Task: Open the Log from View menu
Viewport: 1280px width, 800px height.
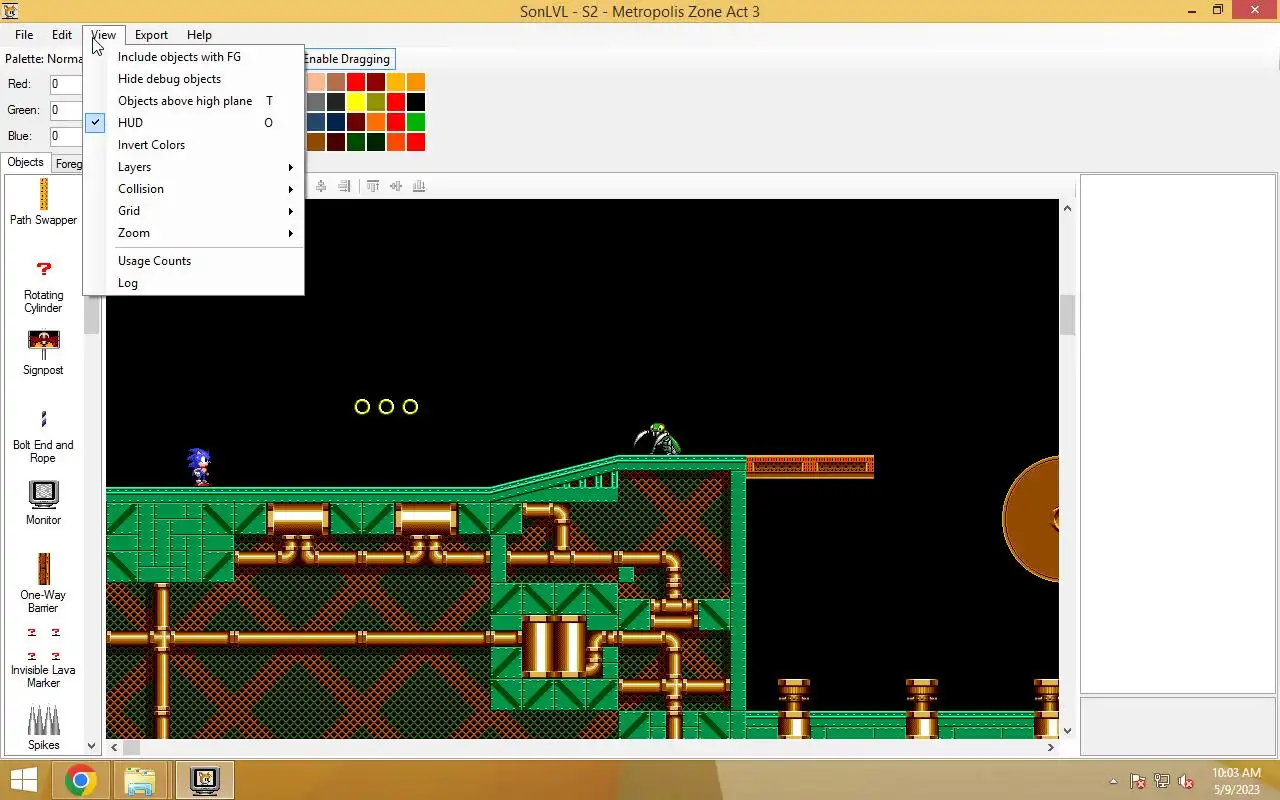Action: (193, 283)
